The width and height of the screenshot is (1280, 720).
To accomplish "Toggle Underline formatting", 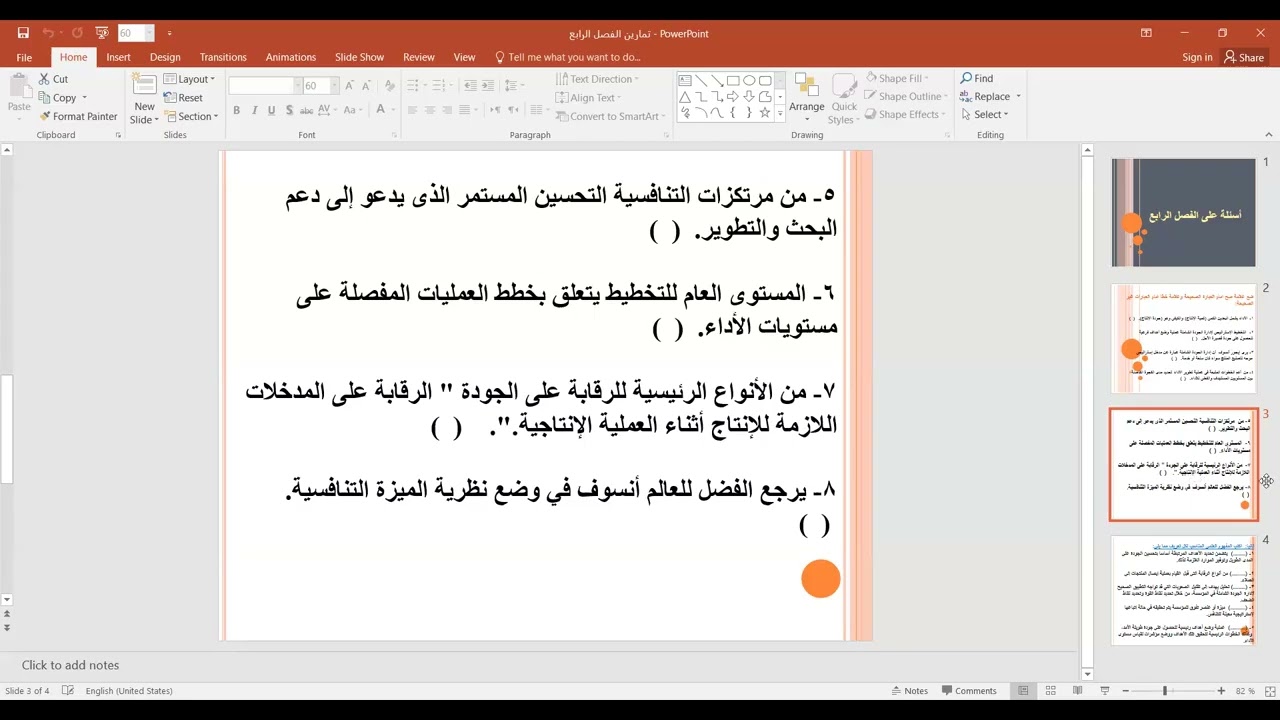I will pos(272,110).
